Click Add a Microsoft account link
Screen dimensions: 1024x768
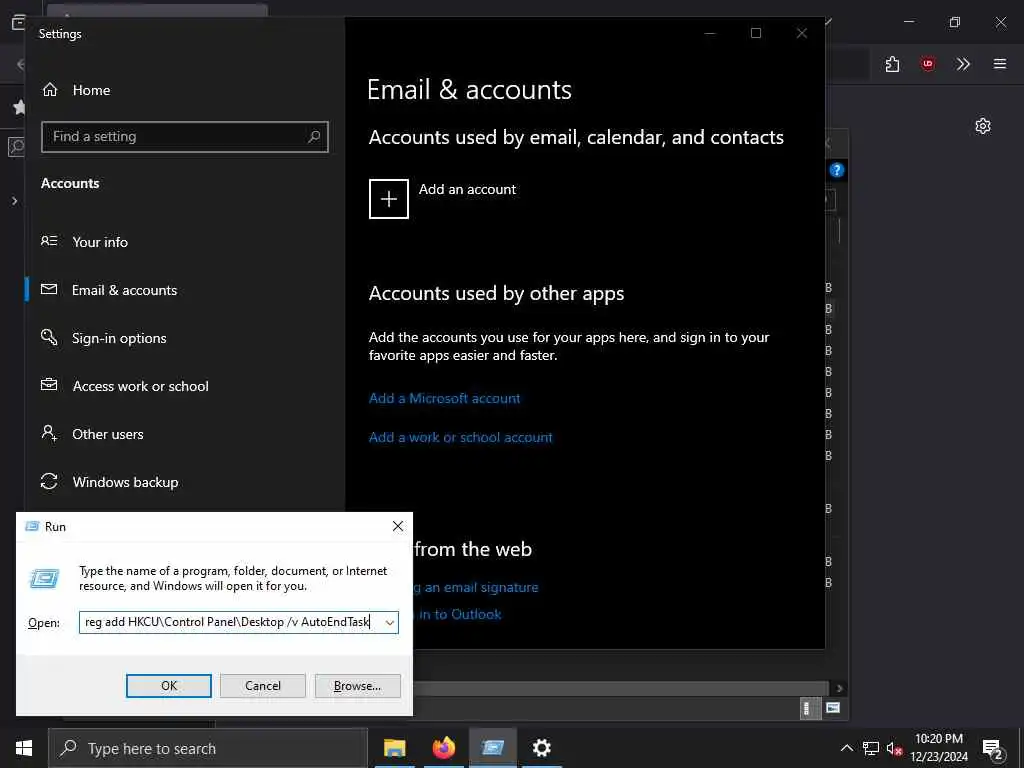coord(445,398)
